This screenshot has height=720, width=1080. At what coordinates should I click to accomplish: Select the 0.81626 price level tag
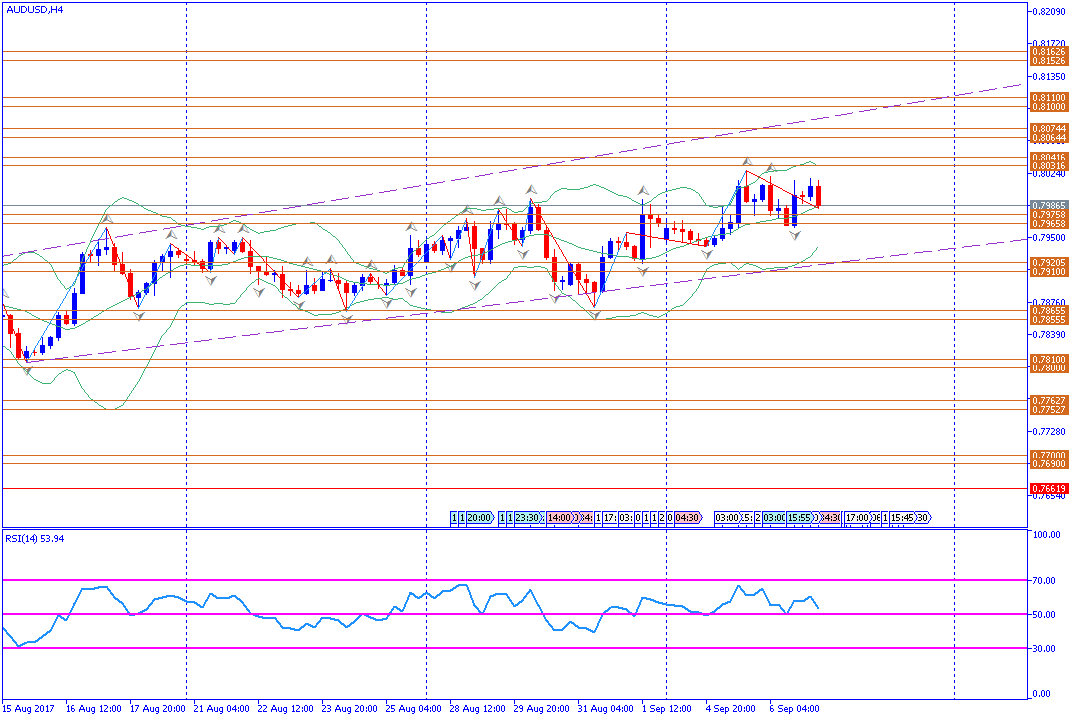1046,51
